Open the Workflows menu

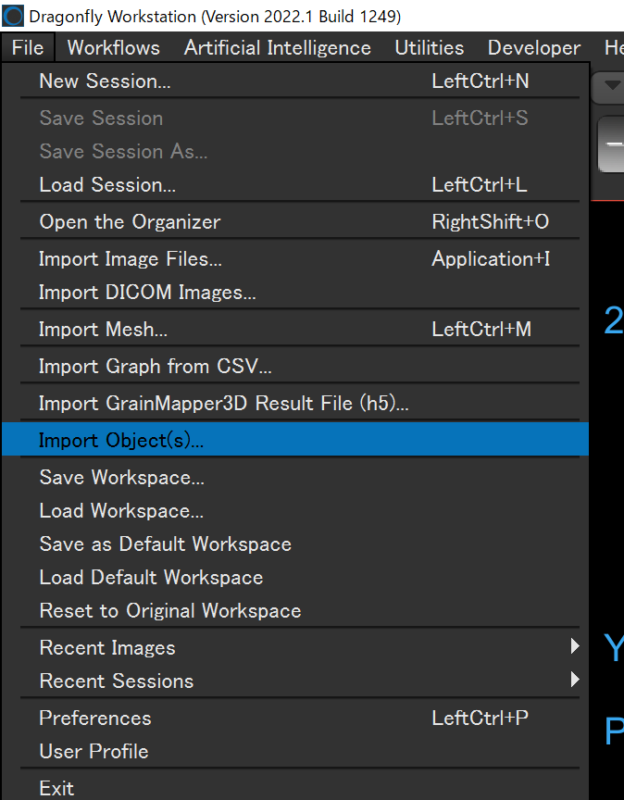point(113,48)
